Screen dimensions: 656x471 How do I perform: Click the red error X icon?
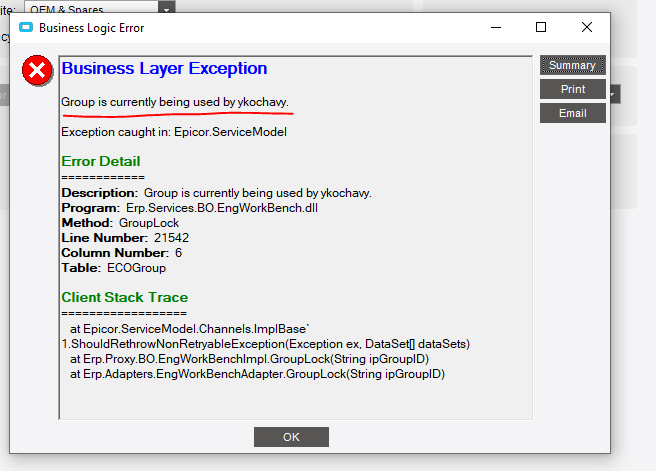click(37, 70)
